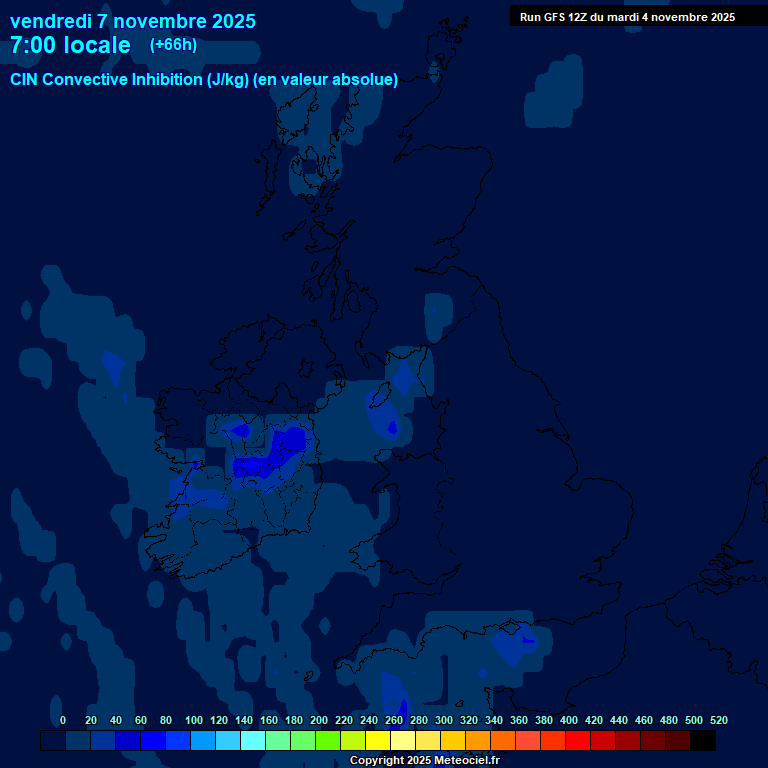This screenshot has width=768, height=768.
Task: Click the 0 value label in legend
Action: click(x=63, y=720)
